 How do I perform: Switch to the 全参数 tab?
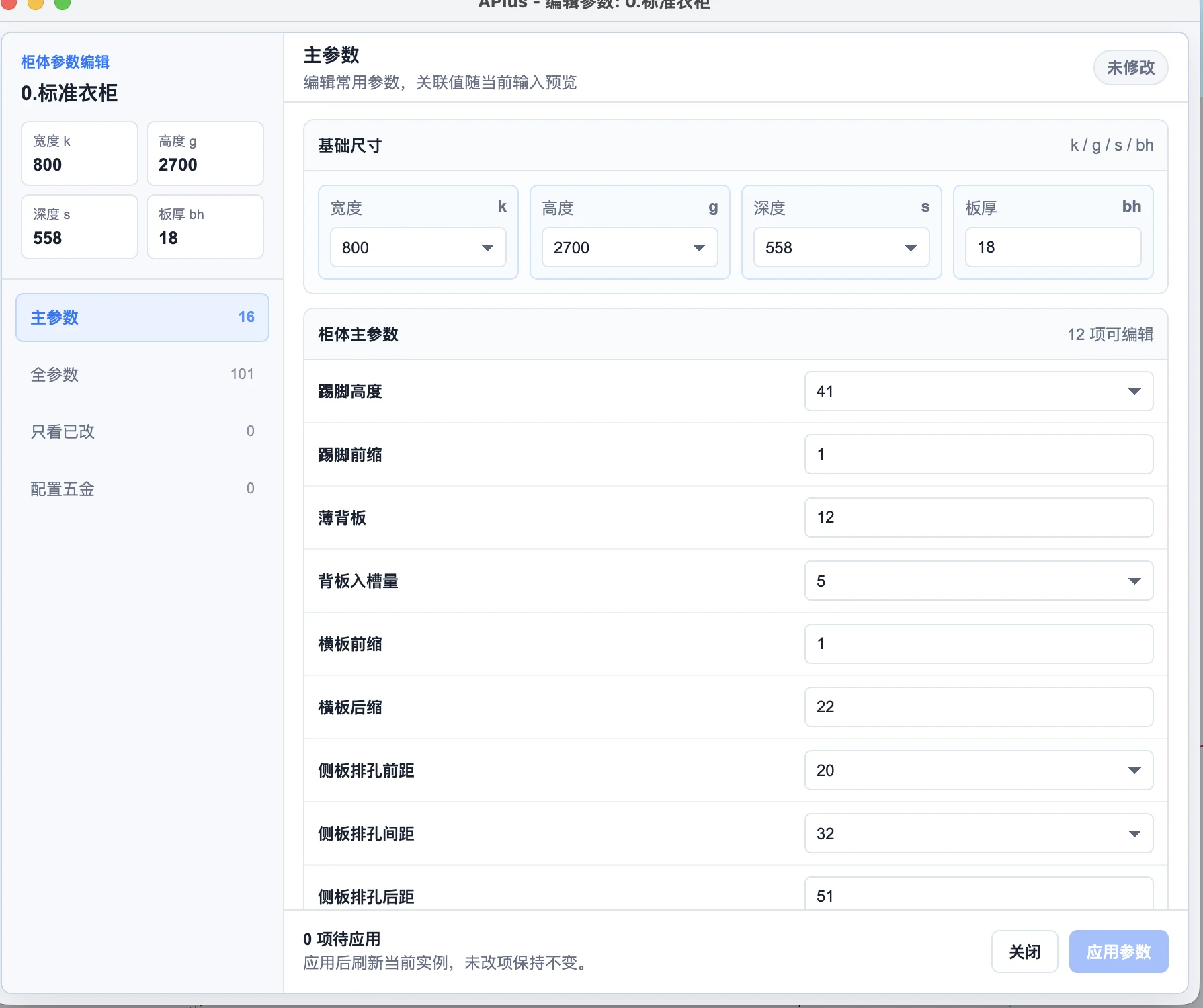click(142, 374)
